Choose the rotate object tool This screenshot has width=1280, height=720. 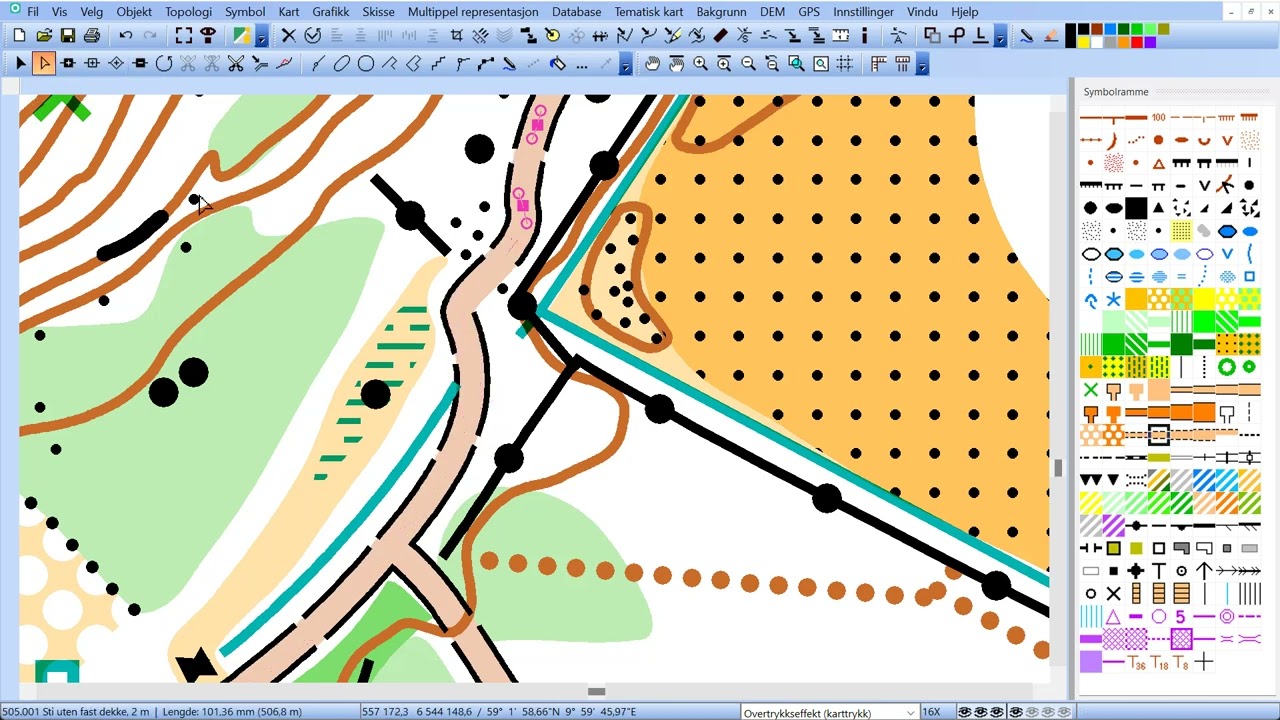tap(164, 64)
